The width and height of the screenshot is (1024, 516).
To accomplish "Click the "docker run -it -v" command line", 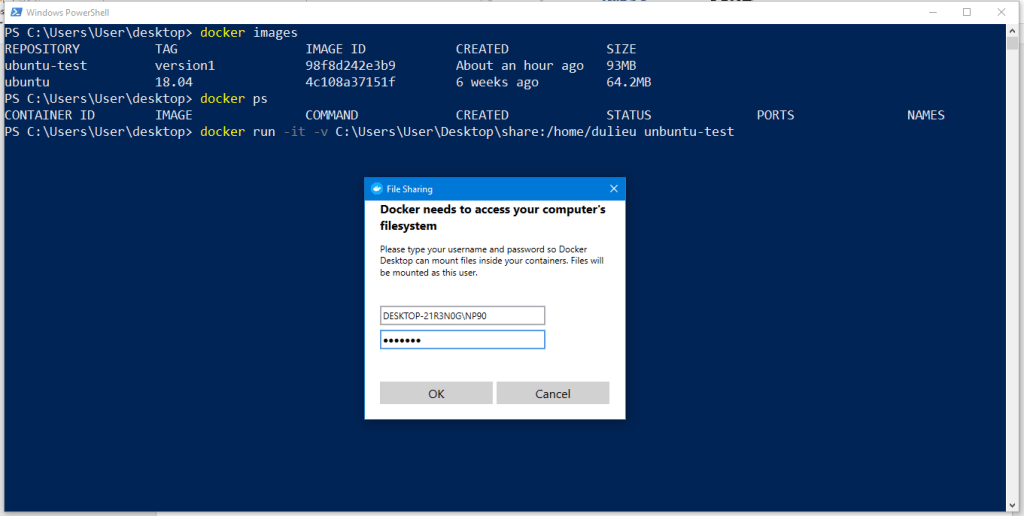I will click(466, 132).
